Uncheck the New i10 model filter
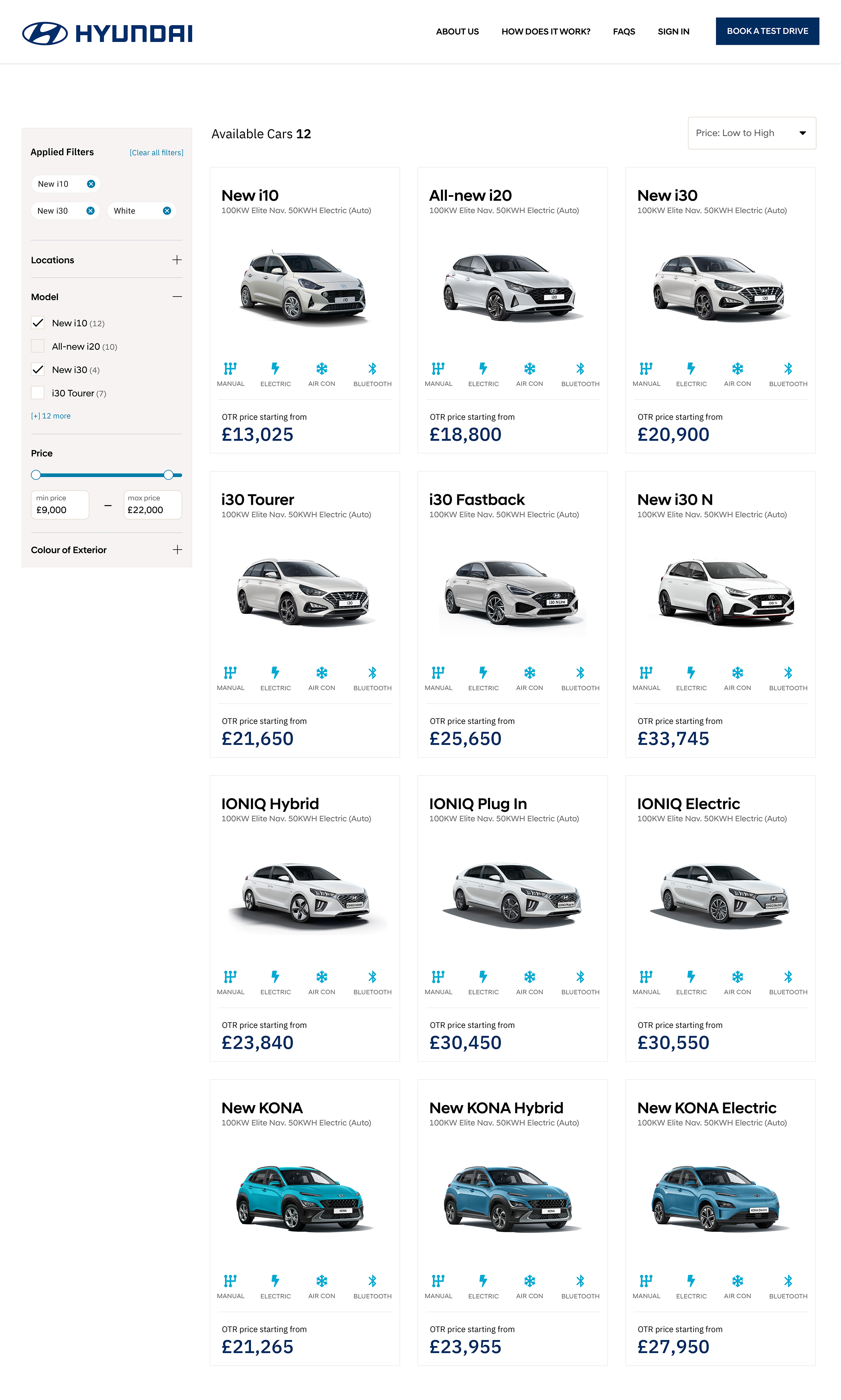841x1400 pixels. [38, 323]
